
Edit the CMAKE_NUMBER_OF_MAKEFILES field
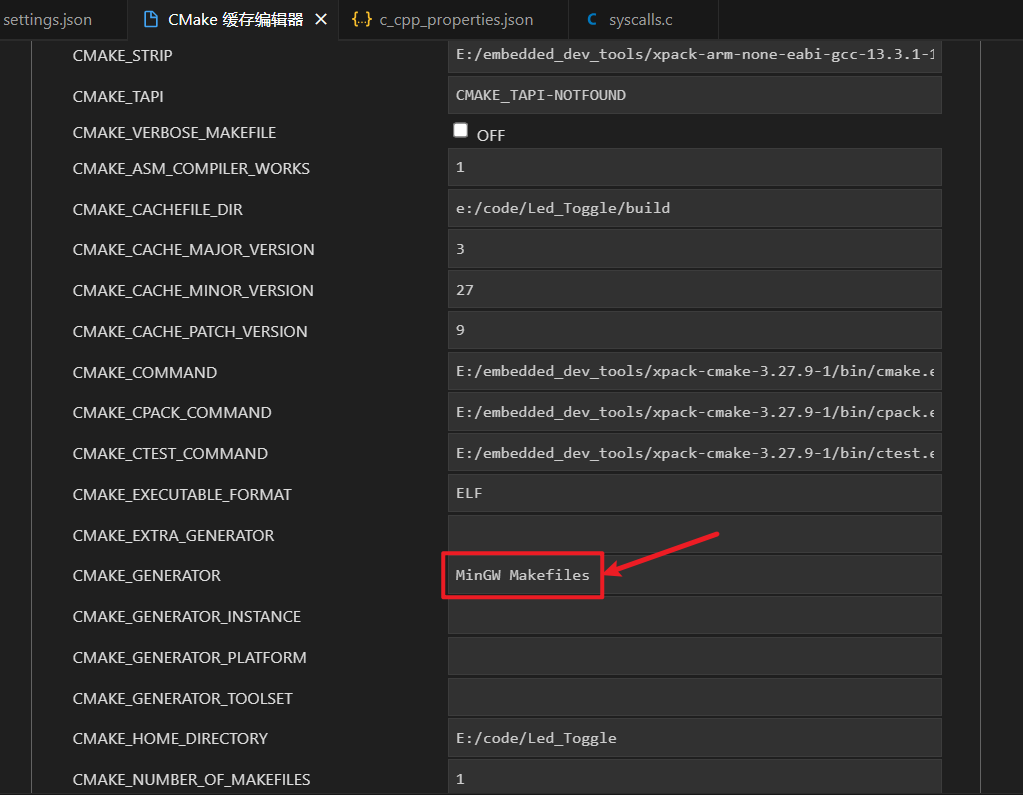pos(695,777)
